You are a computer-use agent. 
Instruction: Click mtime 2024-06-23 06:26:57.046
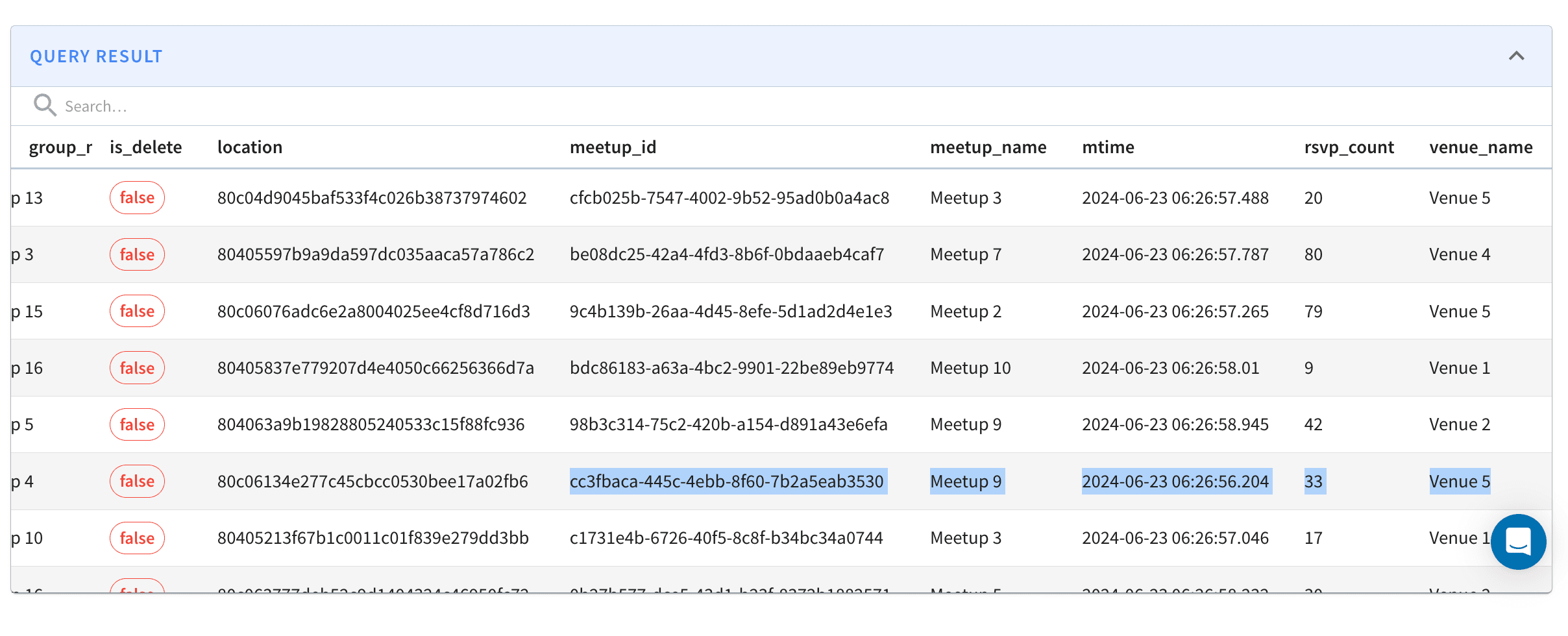pyautogui.click(x=1175, y=538)
